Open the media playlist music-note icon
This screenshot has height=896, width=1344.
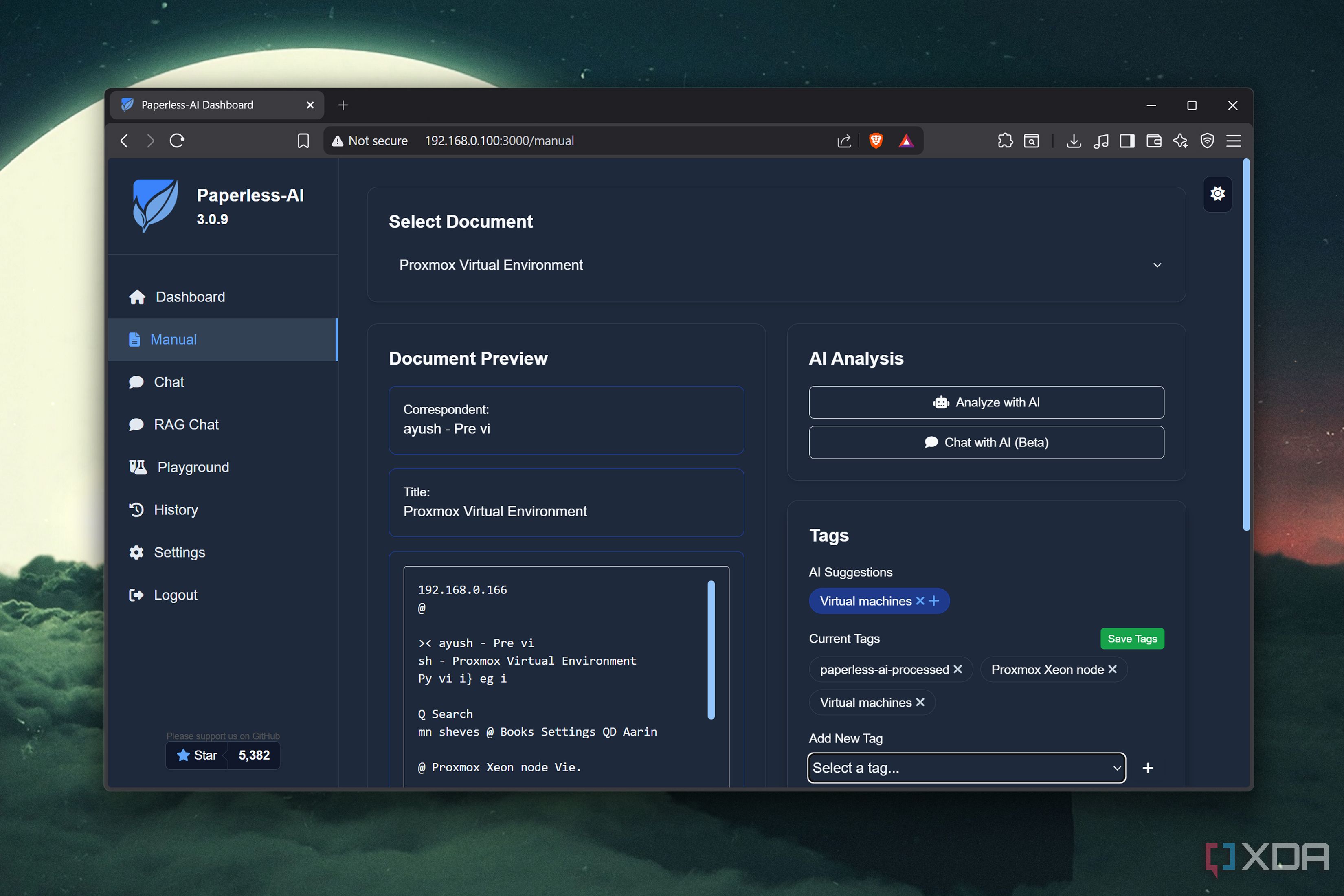pyautogui.click(x=1100, y=141)
